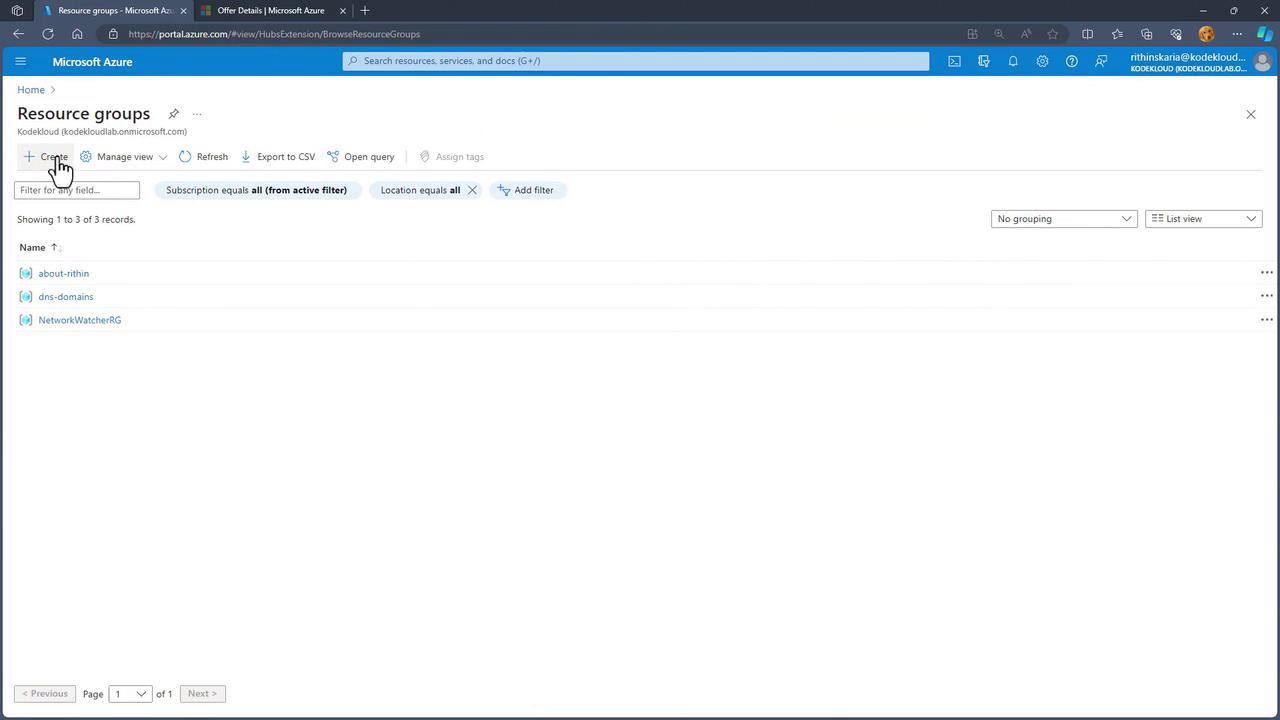
Task: Go to the previous page of results
Action: pos(45,694)
